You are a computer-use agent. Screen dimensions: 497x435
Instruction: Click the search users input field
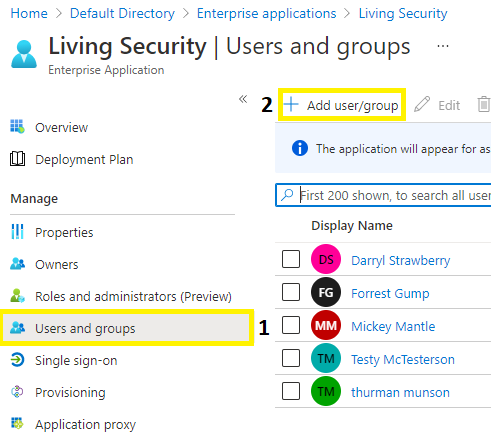pos(383,195)
